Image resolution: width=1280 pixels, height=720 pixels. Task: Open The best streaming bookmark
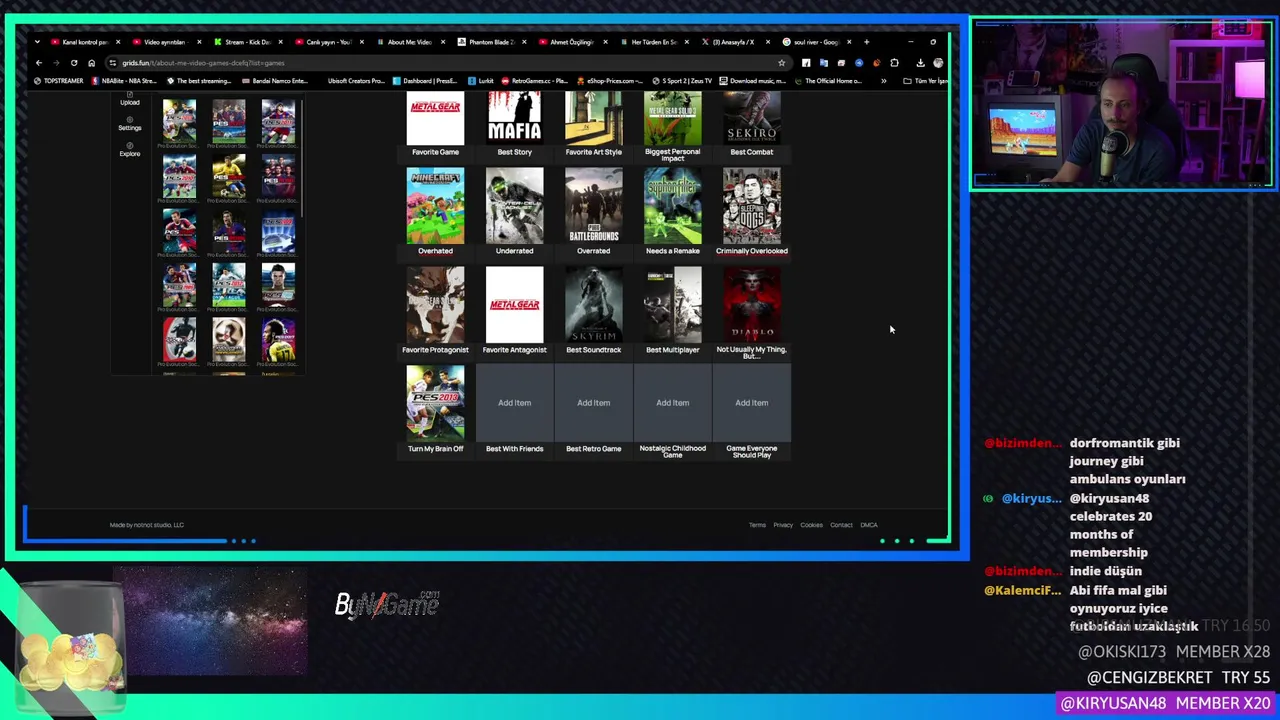click(199, 81)
